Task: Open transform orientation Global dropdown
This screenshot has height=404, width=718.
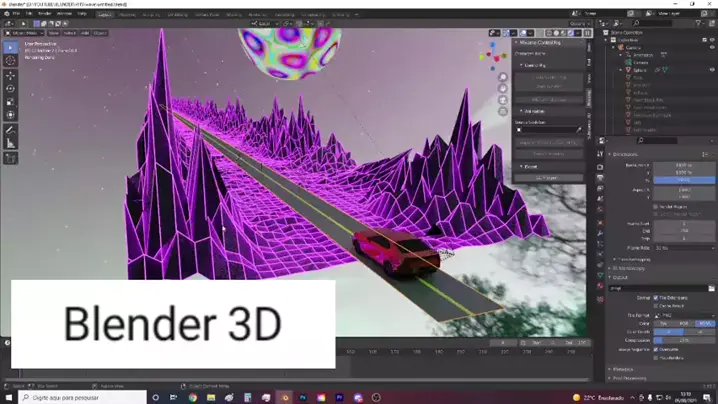Action: coord(264,23)
